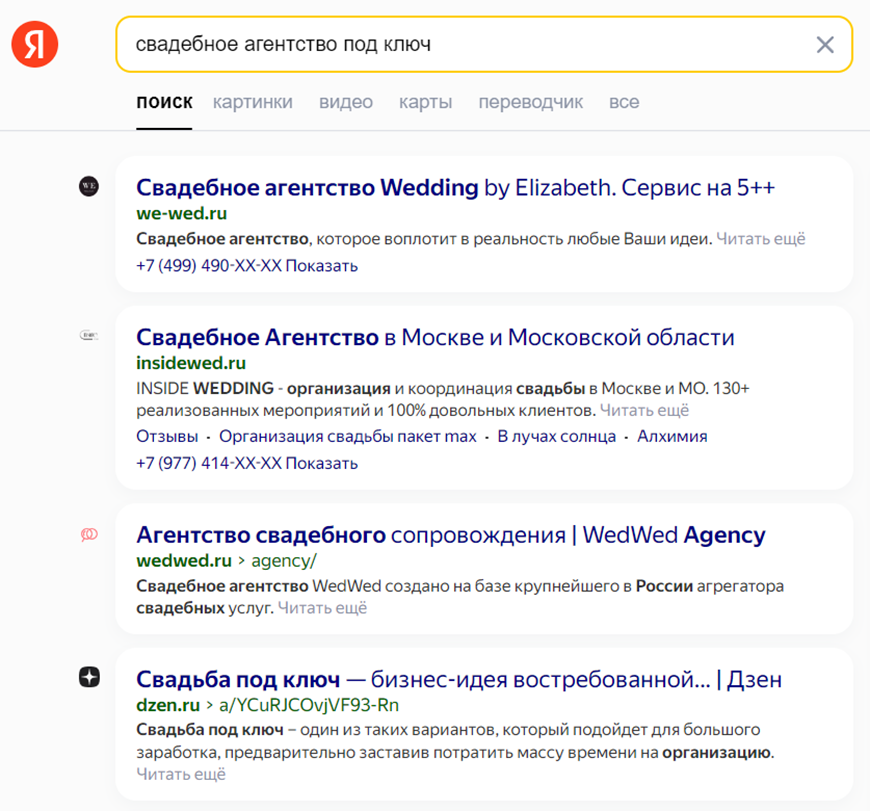The width and height of the screenshot is (870, 811).
Task: Open the wedwed.ru domain link
Action: point(184,561)
